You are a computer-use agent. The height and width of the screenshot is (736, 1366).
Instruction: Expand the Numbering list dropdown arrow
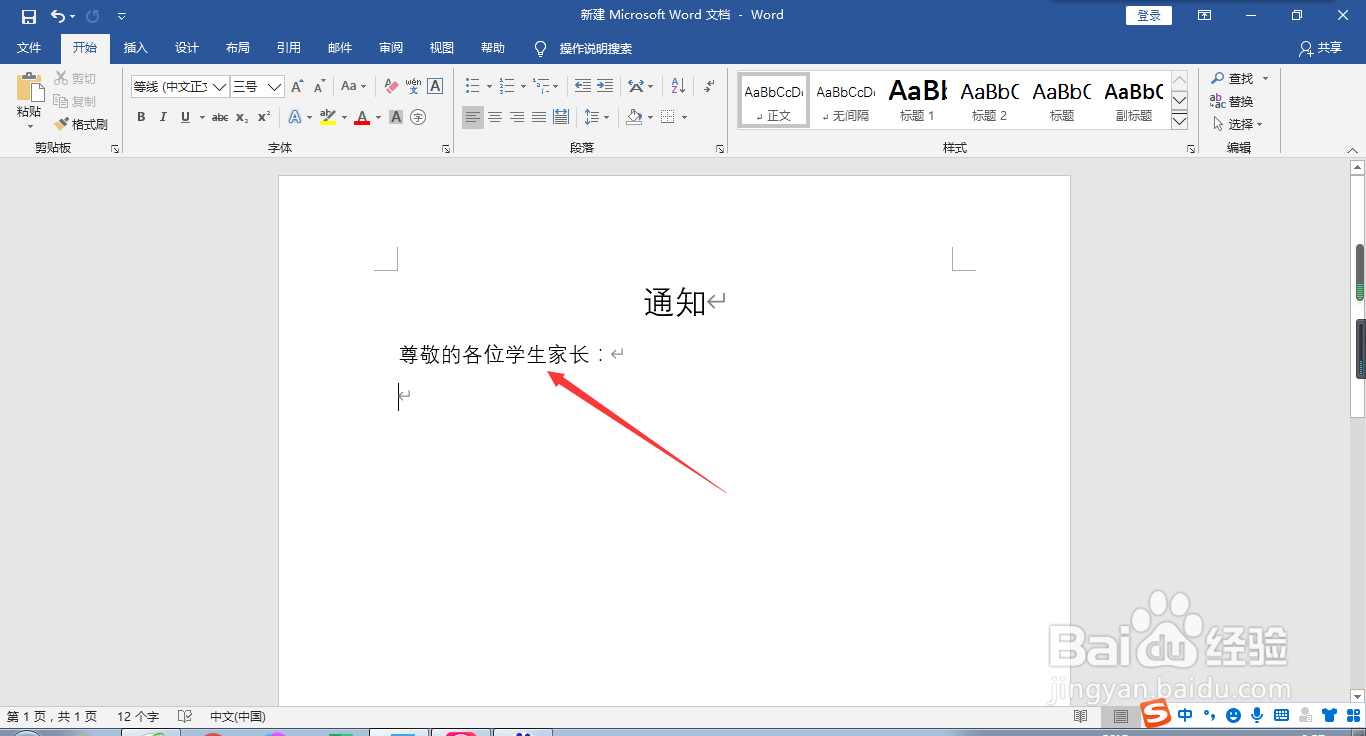(522, 87)
